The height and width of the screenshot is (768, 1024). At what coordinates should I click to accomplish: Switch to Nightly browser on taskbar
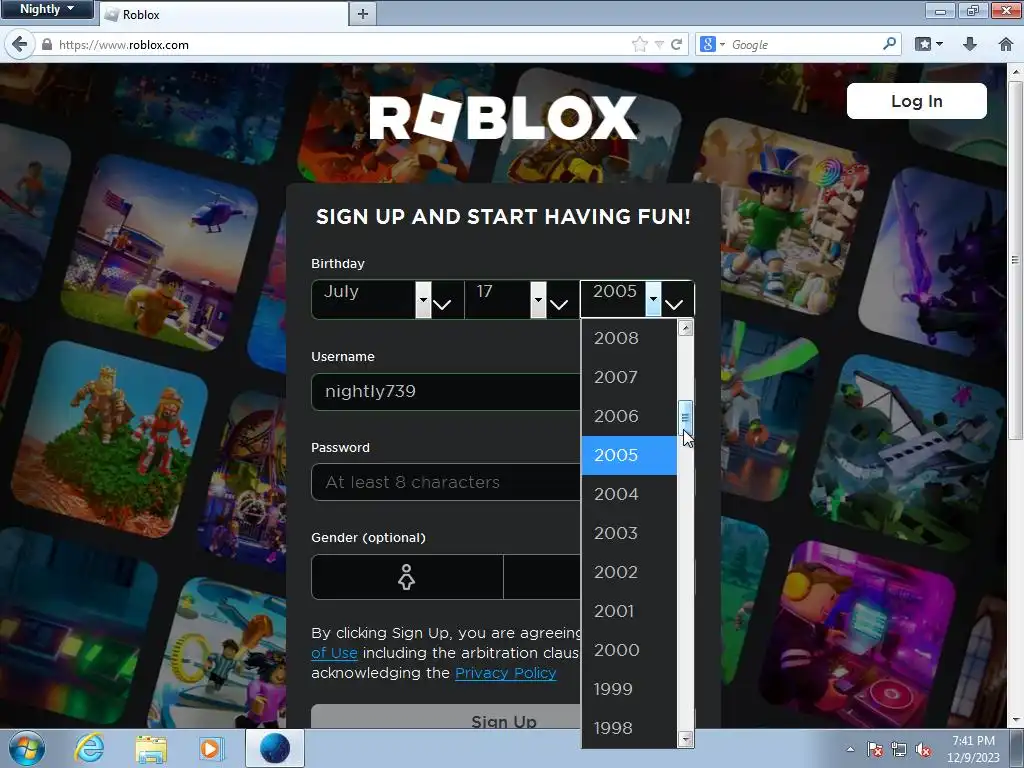[x=275, y=748]
